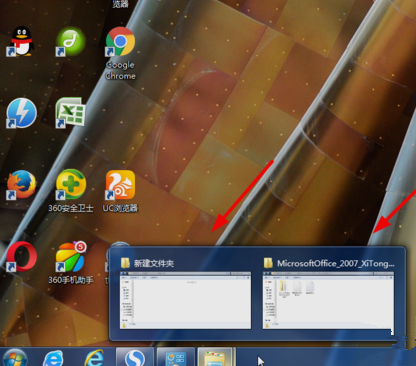The height and width of the screenshot is (366, 416).
Task: Click the Windows Explorer folder taskbar button
Action: click(216, 357)
